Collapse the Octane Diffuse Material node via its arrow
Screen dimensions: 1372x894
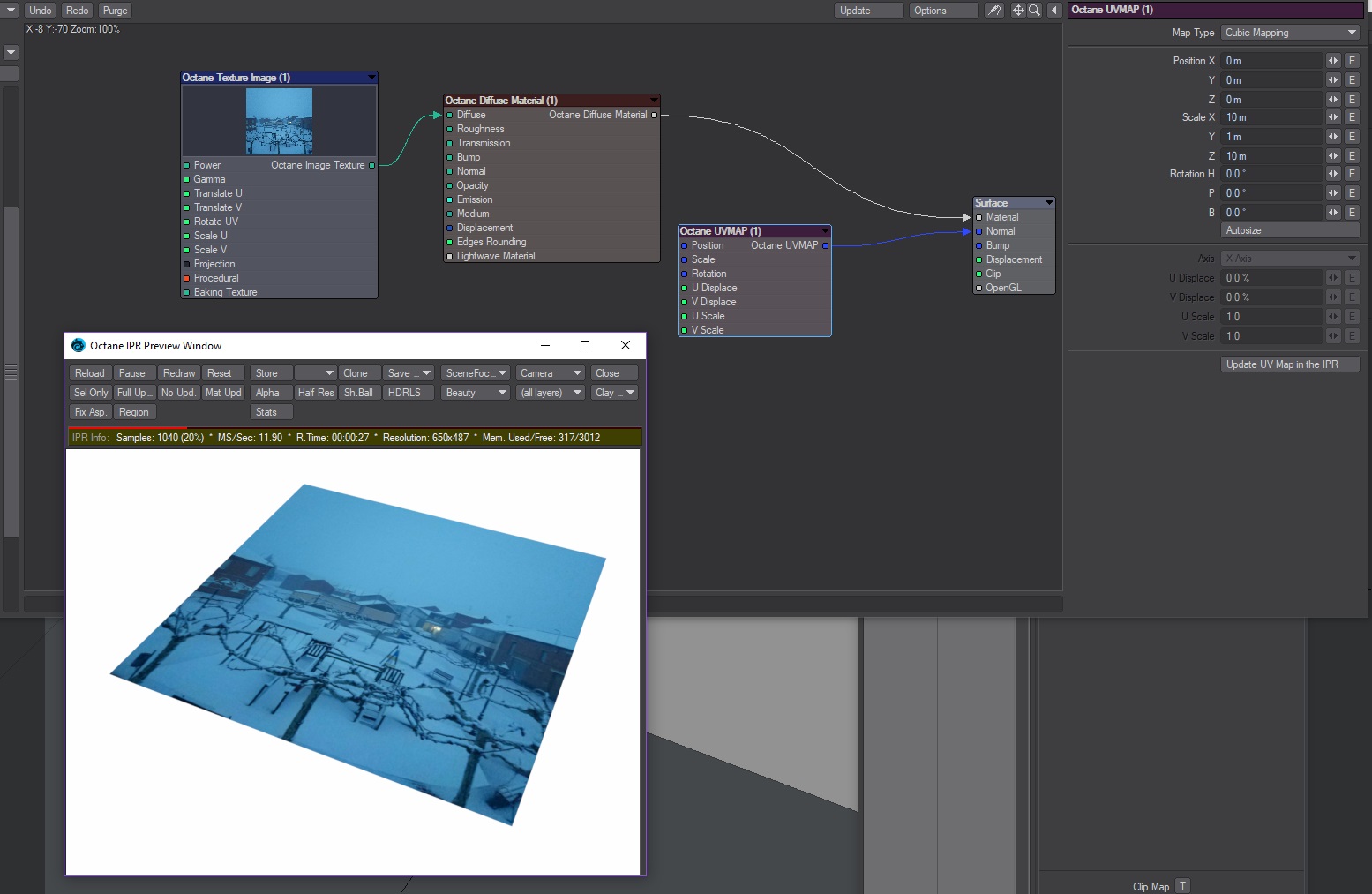654,101
